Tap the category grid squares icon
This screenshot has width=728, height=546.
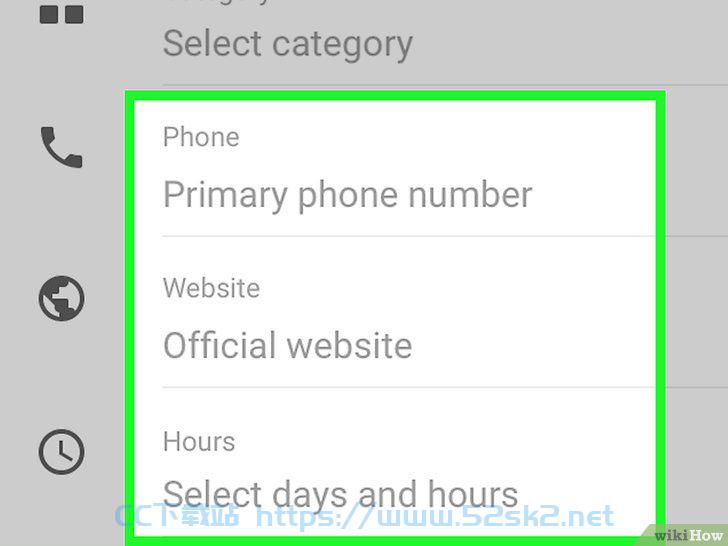click(62, 14)
